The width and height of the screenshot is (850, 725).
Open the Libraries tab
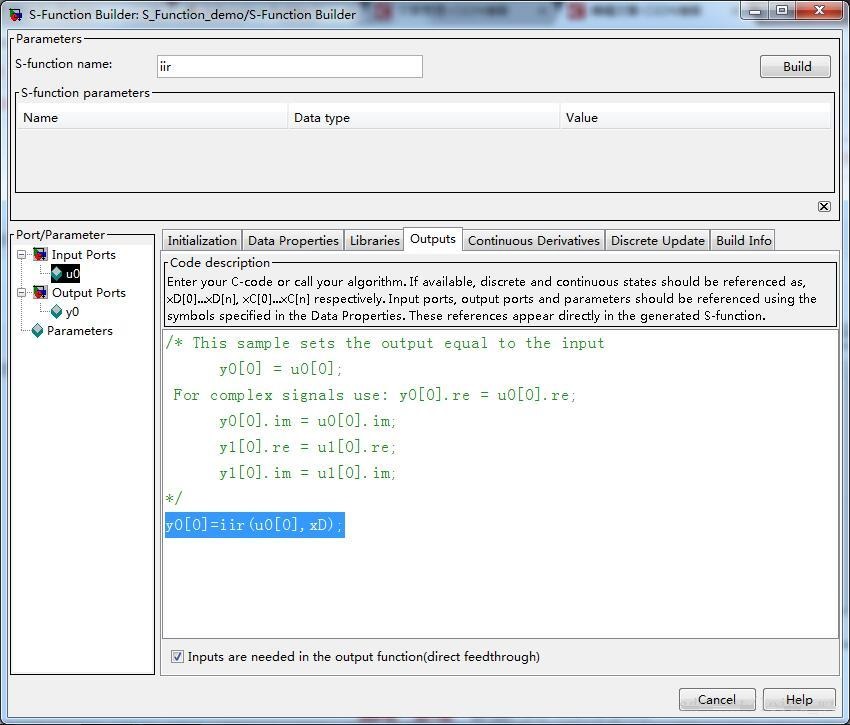click(374, 240)
